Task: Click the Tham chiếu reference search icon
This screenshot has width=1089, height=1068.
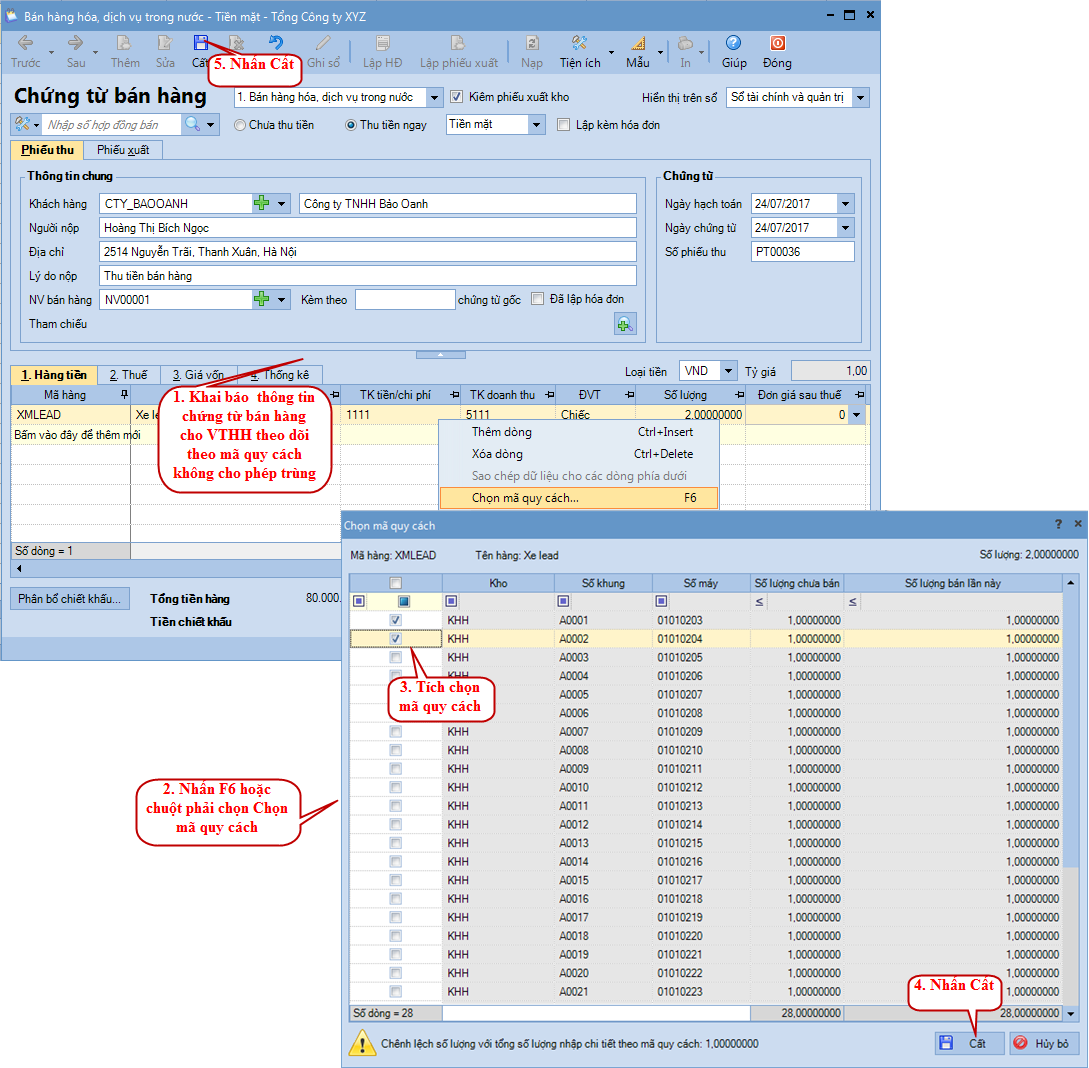Action: 625,324
